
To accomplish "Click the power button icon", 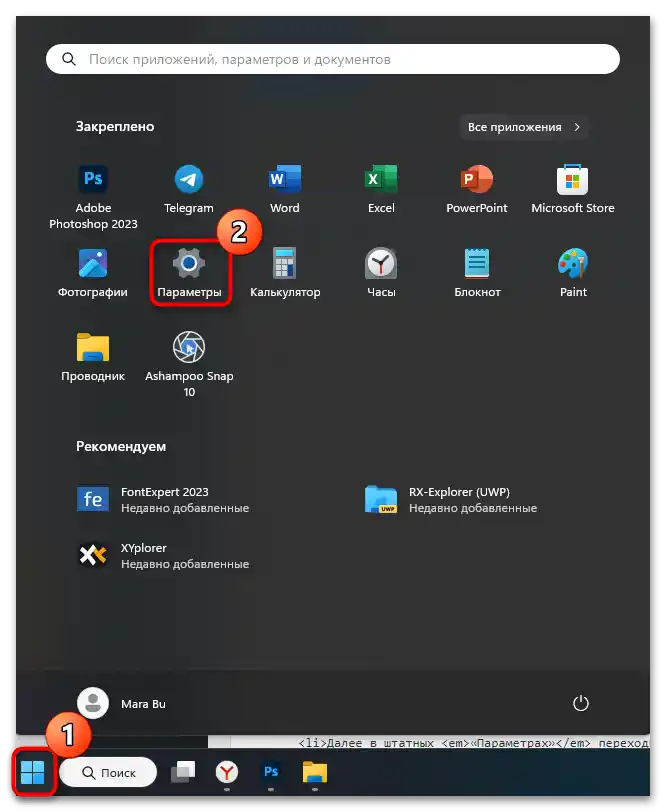I will click(581, 703).
